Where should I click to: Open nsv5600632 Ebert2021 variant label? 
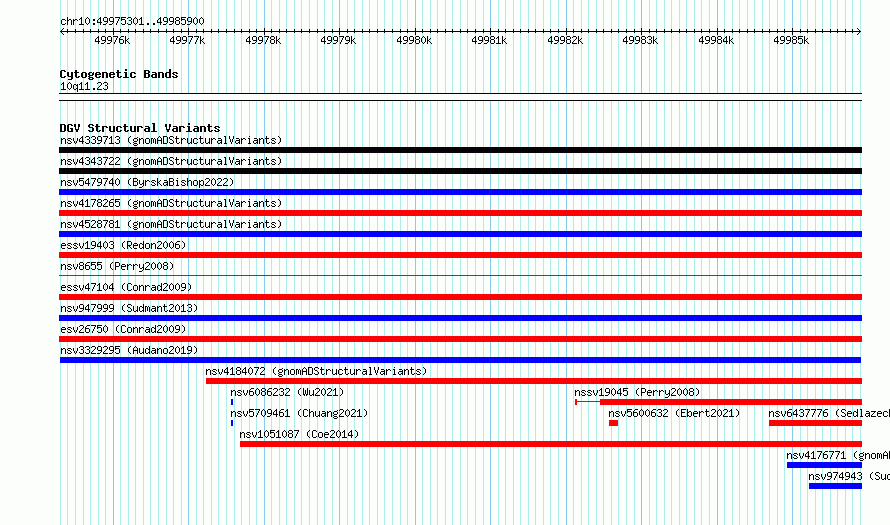coord(674,413)
